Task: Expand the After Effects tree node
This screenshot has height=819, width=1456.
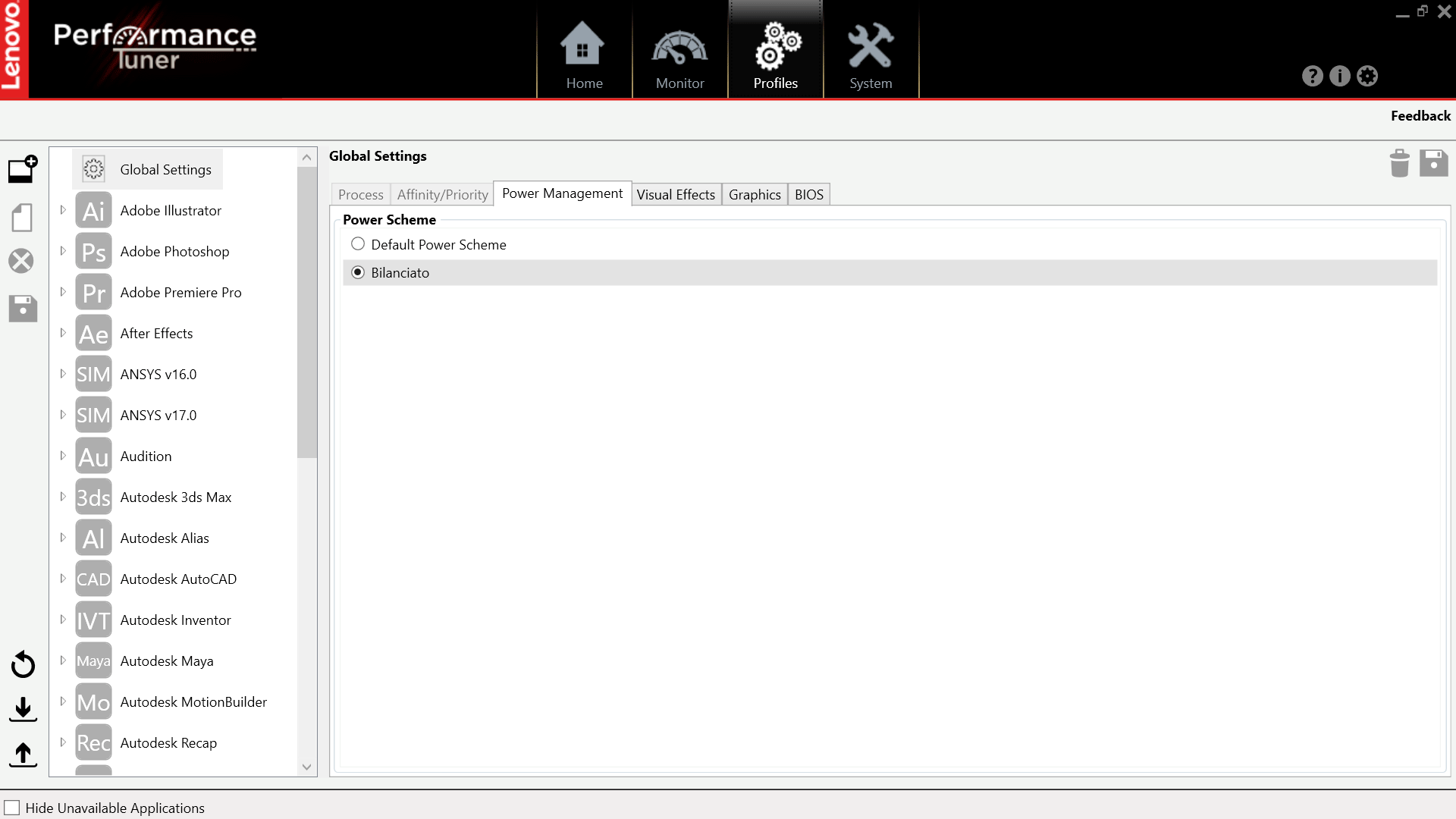Action: pyautogui.click(x=63, y=333)
